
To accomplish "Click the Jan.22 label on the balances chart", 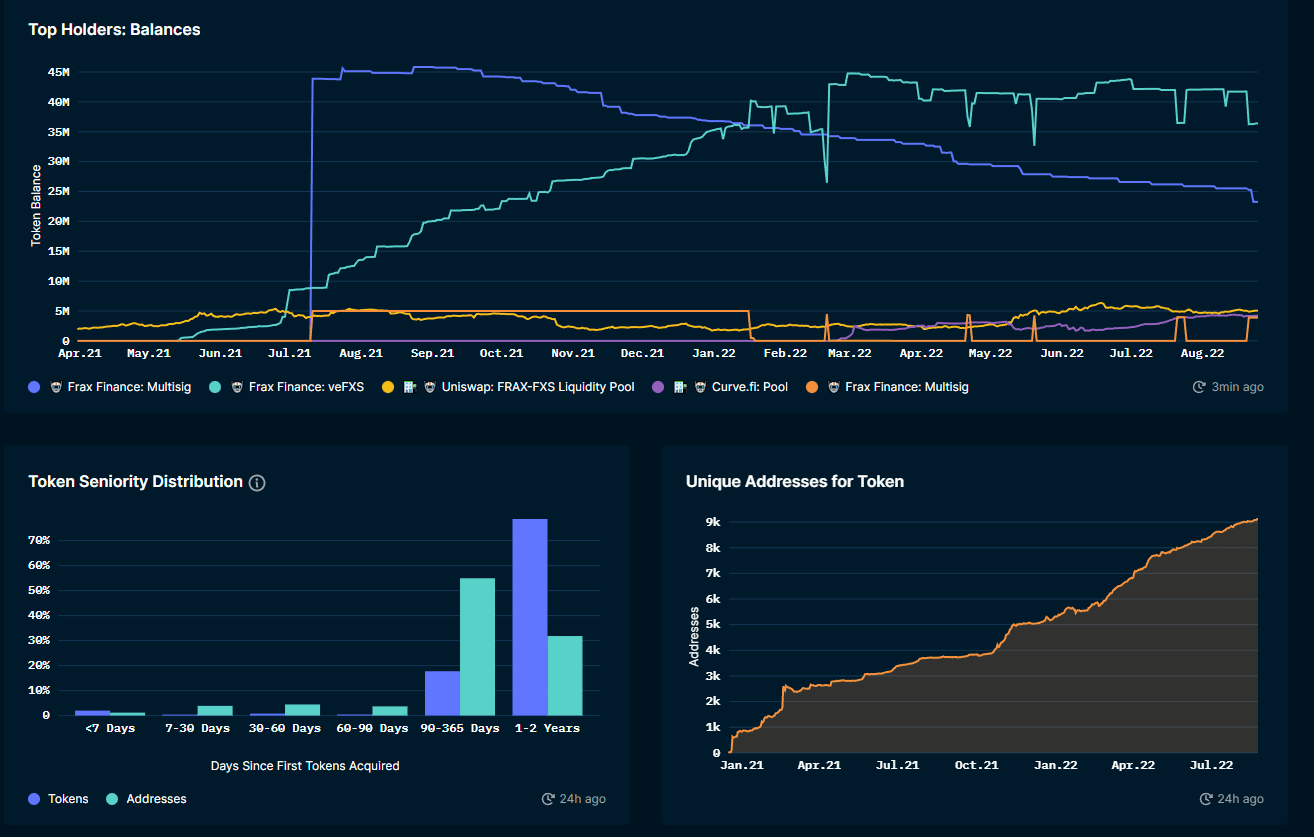I will point(714,353).
